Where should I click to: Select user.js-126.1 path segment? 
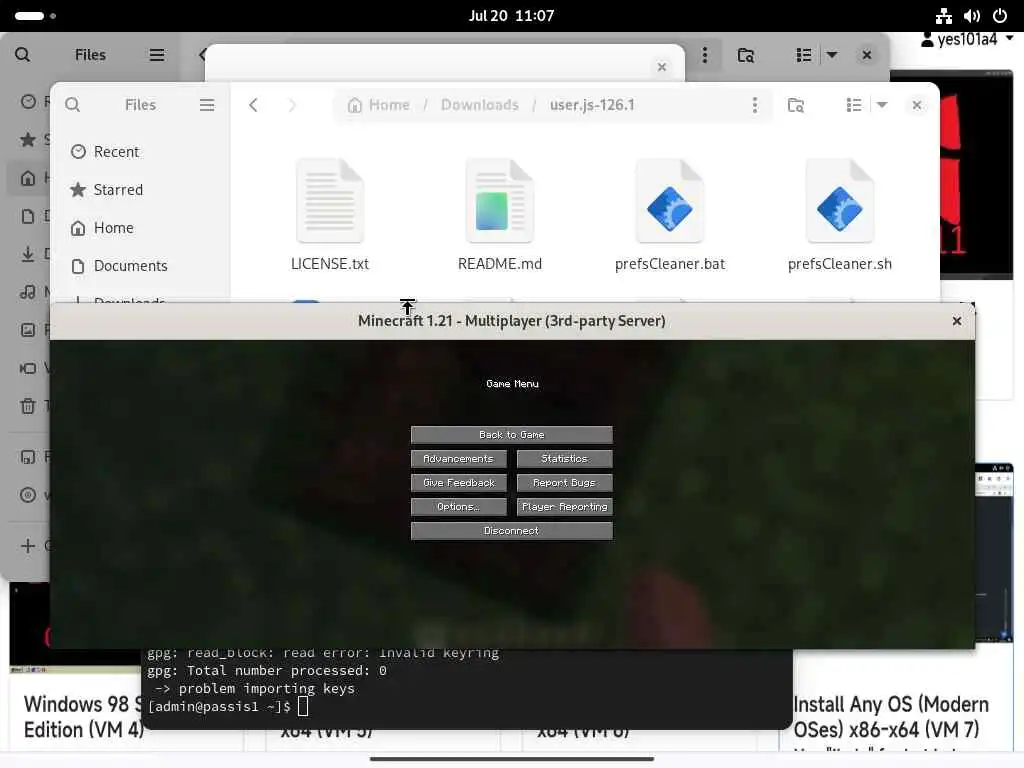tap(592, 104)
